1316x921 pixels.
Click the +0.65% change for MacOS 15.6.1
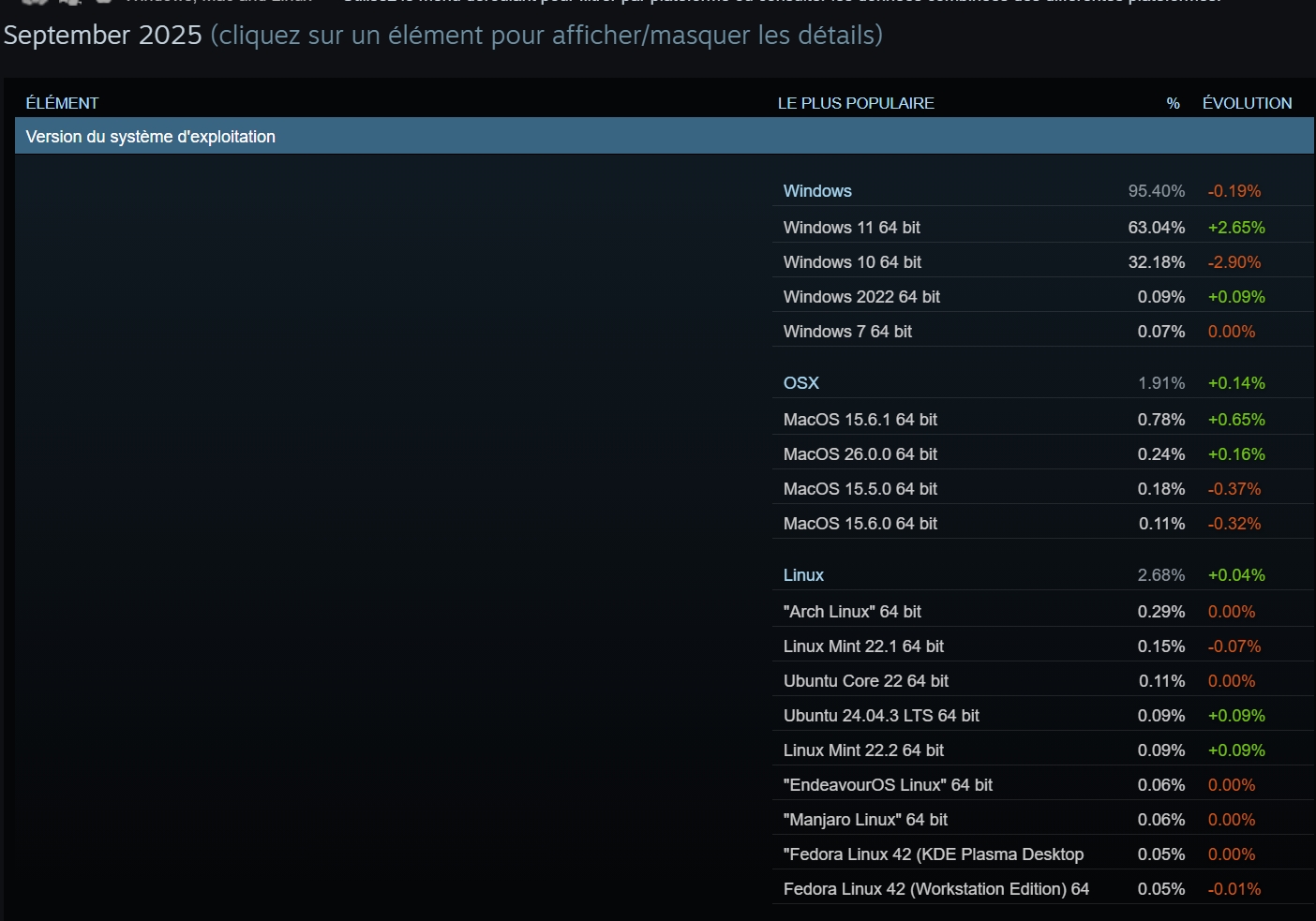1236,420
